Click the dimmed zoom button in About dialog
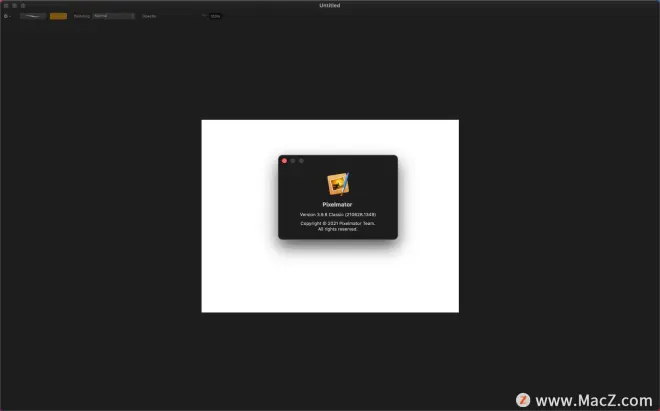660x411 pixels. point(301,161)
